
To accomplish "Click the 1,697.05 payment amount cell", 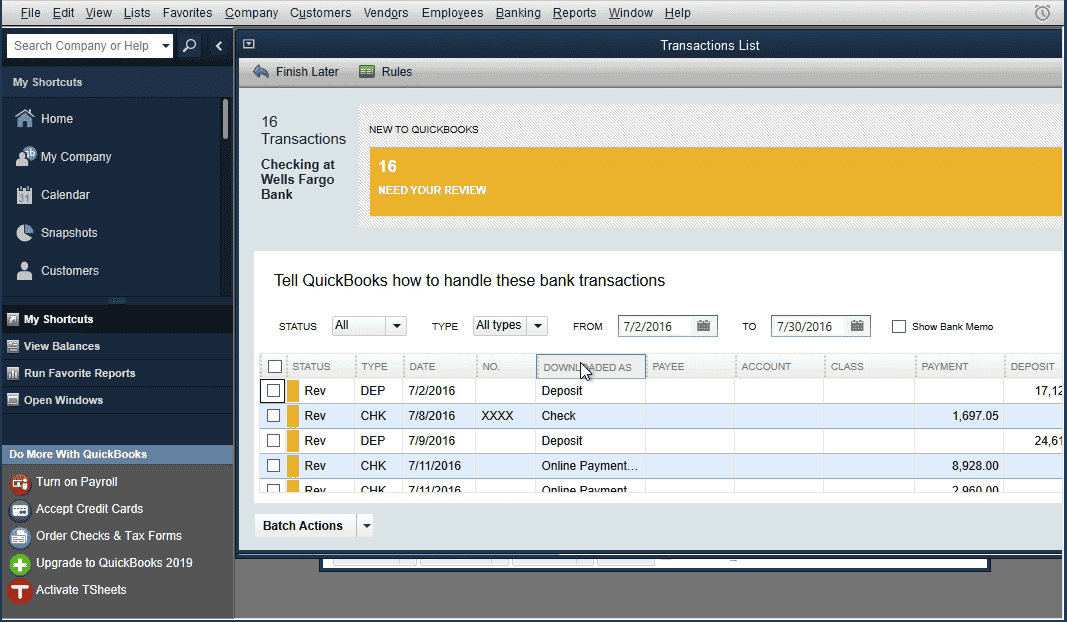I will (959, 416).
